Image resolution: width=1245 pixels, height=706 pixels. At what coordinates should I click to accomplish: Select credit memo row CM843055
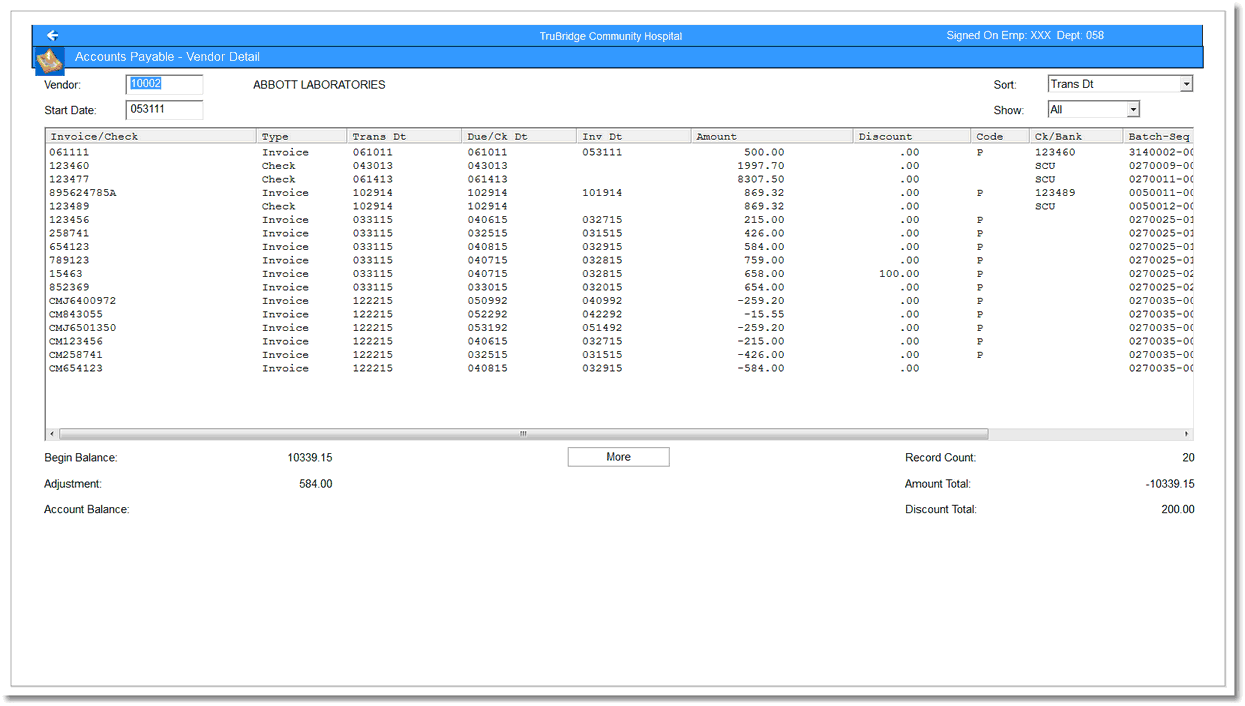pos(620,314)
